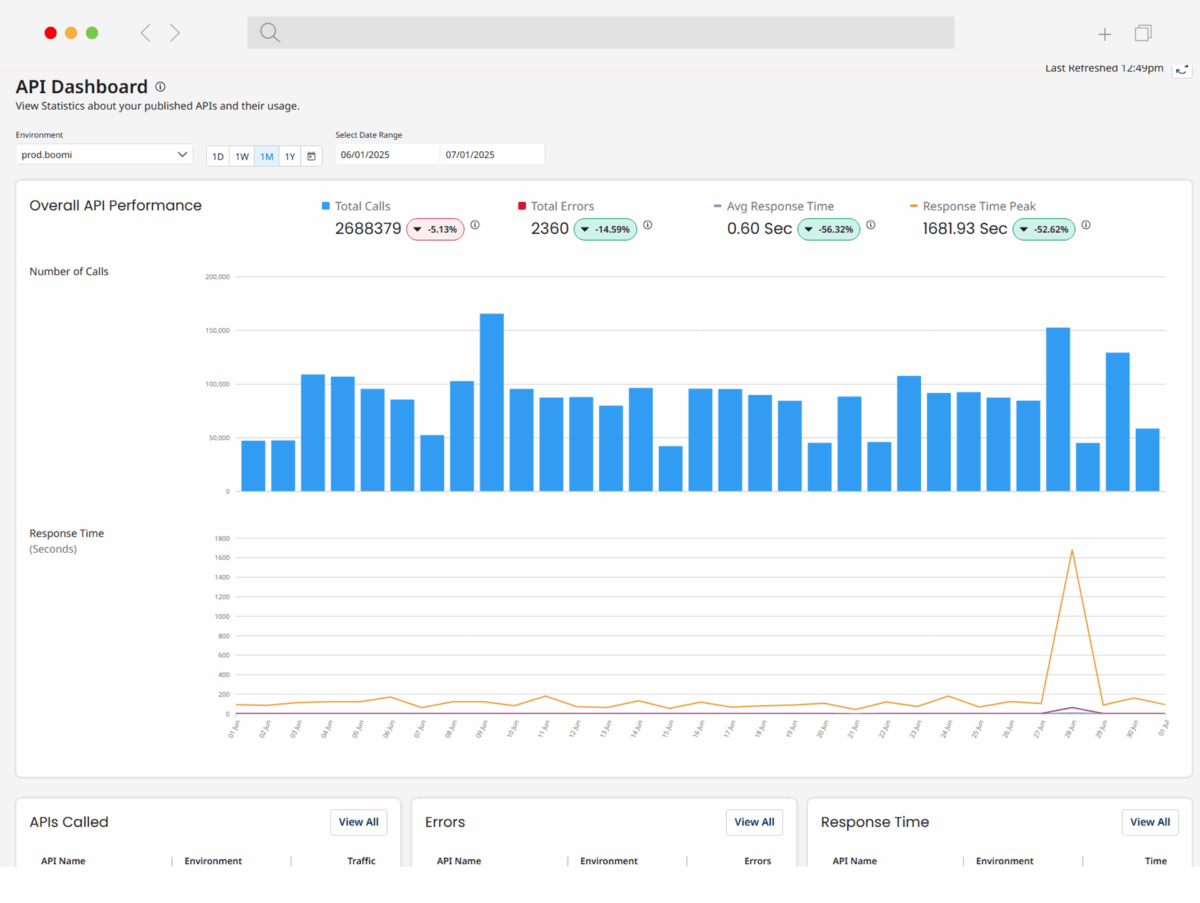Click the blue Total Calls legend swatch
Viewport: 1200px width, 903px height.
[326, 206]
